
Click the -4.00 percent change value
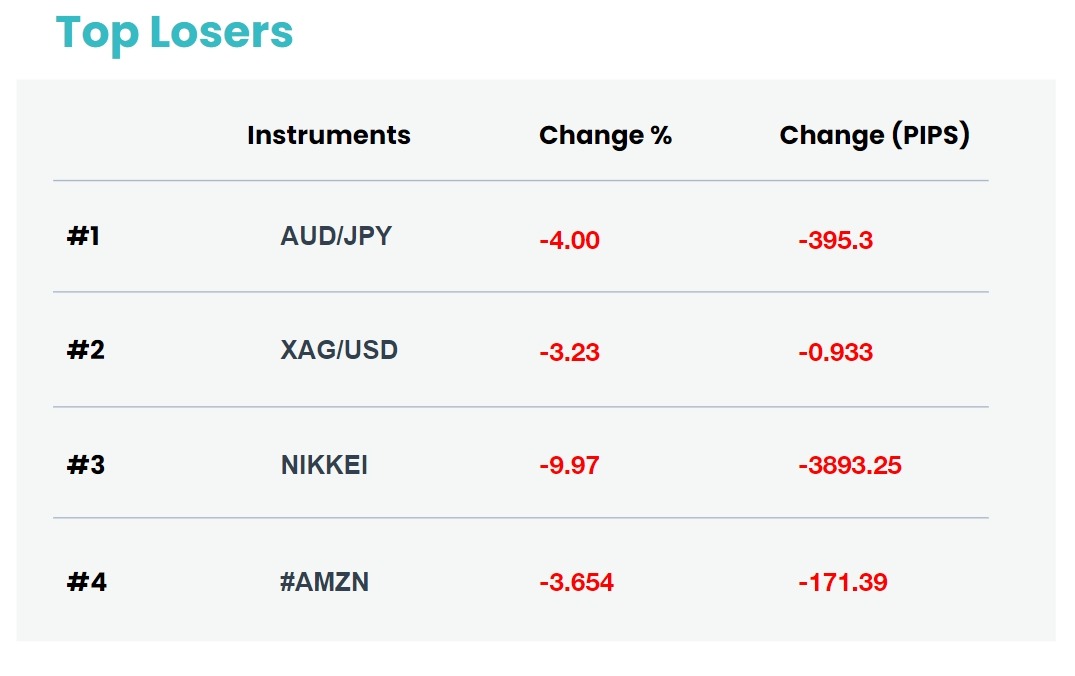tap(570, 241)
